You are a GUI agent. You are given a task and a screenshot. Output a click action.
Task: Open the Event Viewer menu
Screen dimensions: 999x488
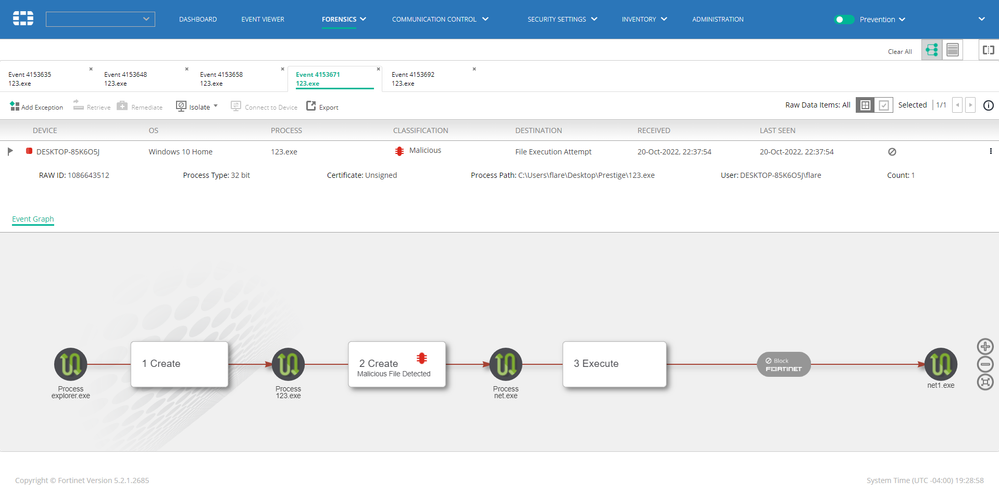(x=262, y=20)
